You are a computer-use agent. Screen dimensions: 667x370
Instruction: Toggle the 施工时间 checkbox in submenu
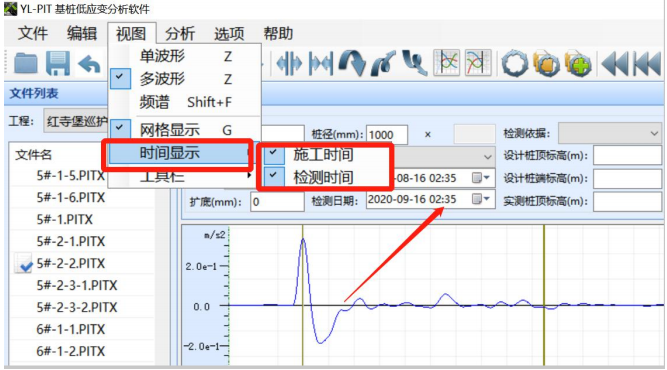(274, 154)
